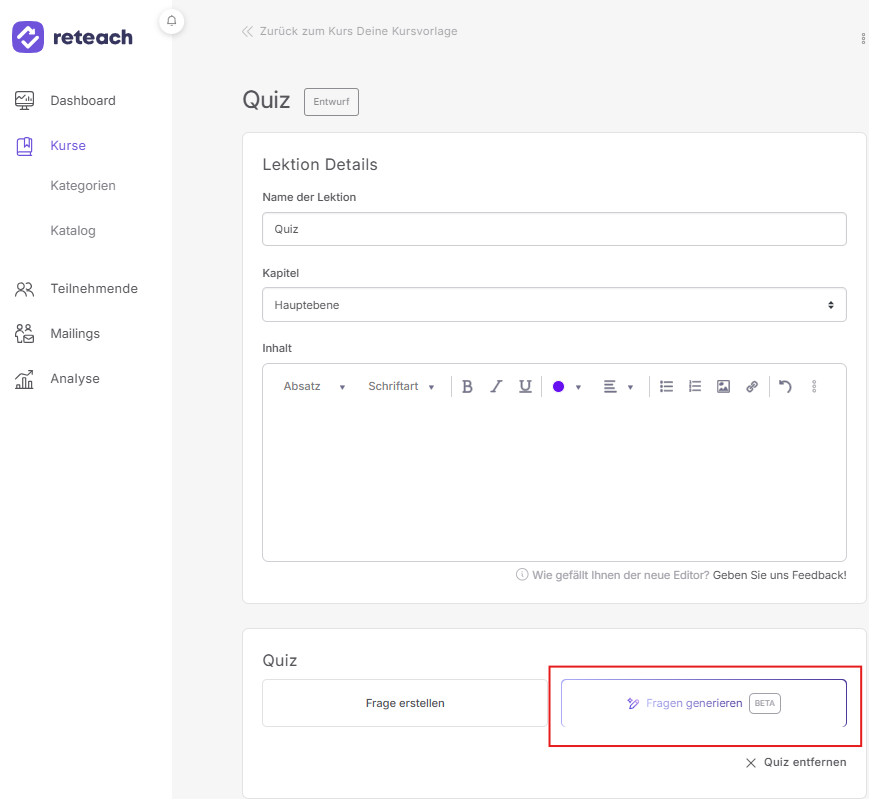Image resolution: width=869 pixels, height=799 pixels.
Task: Click the Name der Lektion field
Action: click(554, 229)
